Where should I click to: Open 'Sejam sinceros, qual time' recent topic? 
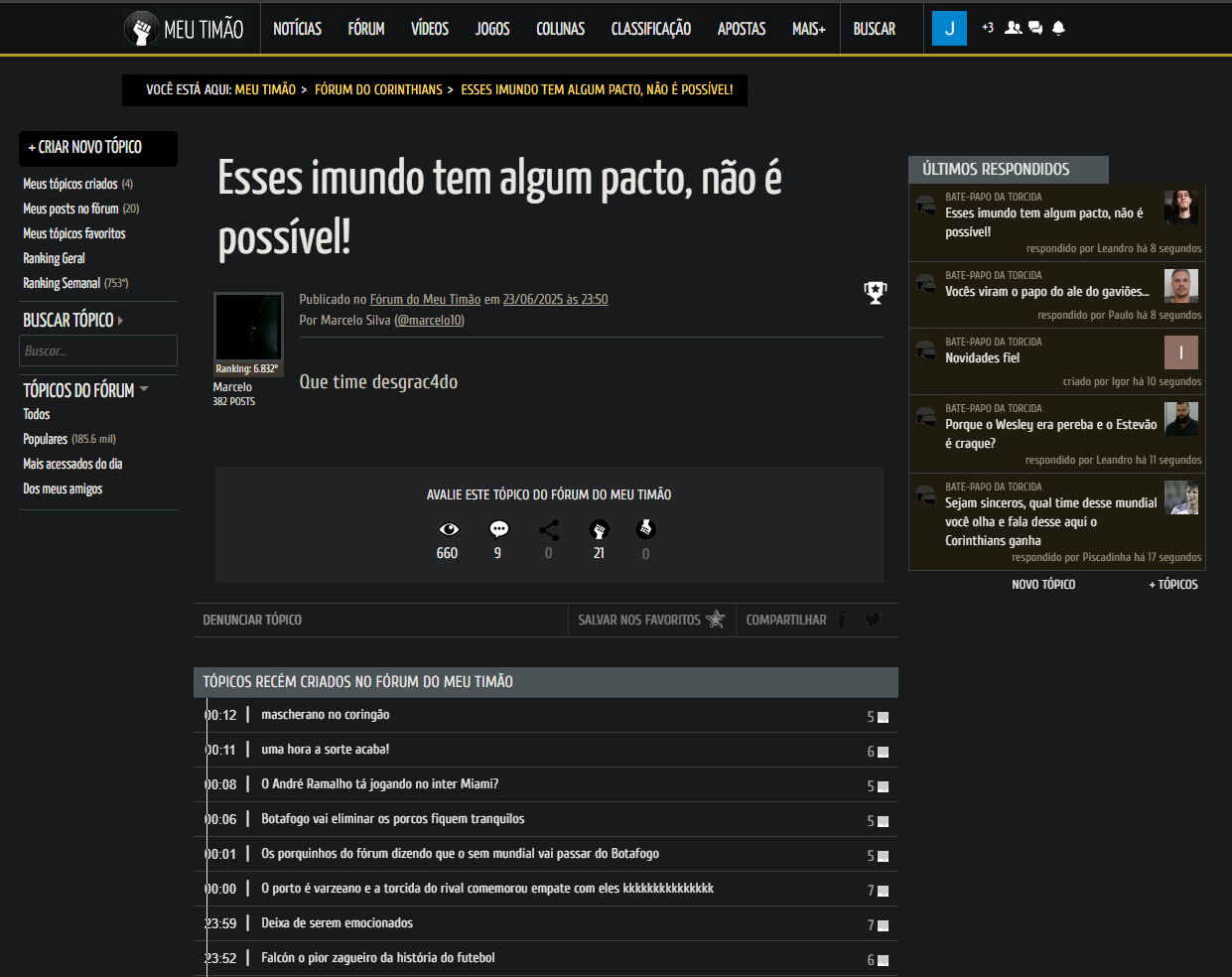1051,521
